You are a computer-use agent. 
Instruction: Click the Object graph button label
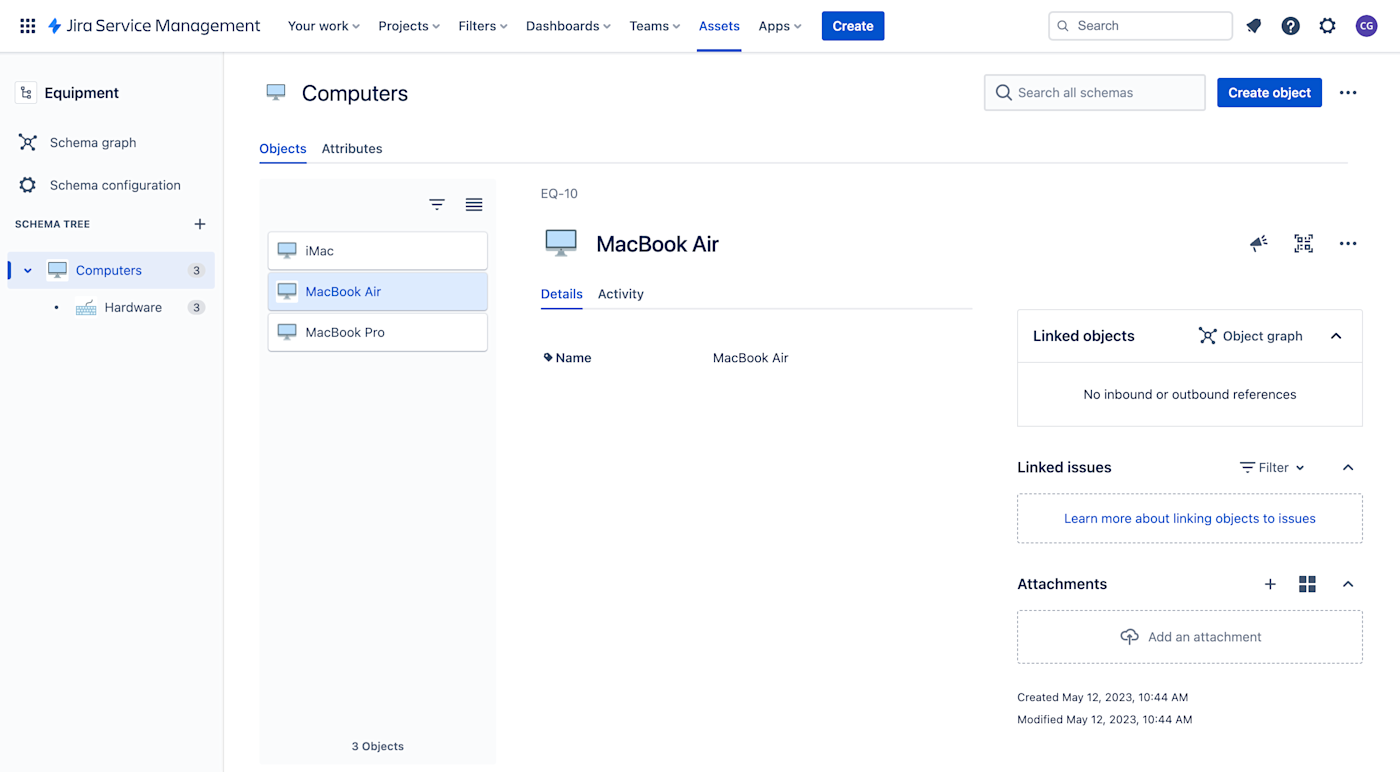[x=1262, y=336]
